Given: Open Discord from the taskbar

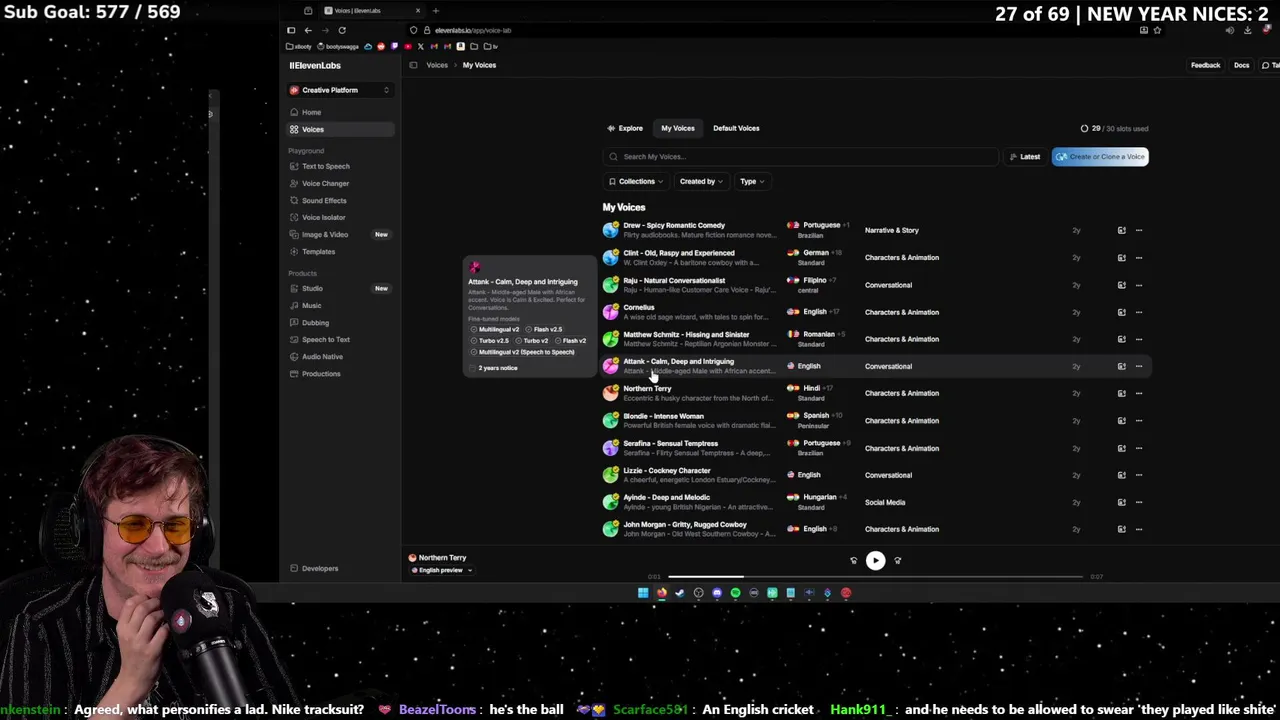Looking at the screenshot, I should (x=717, y=593).
